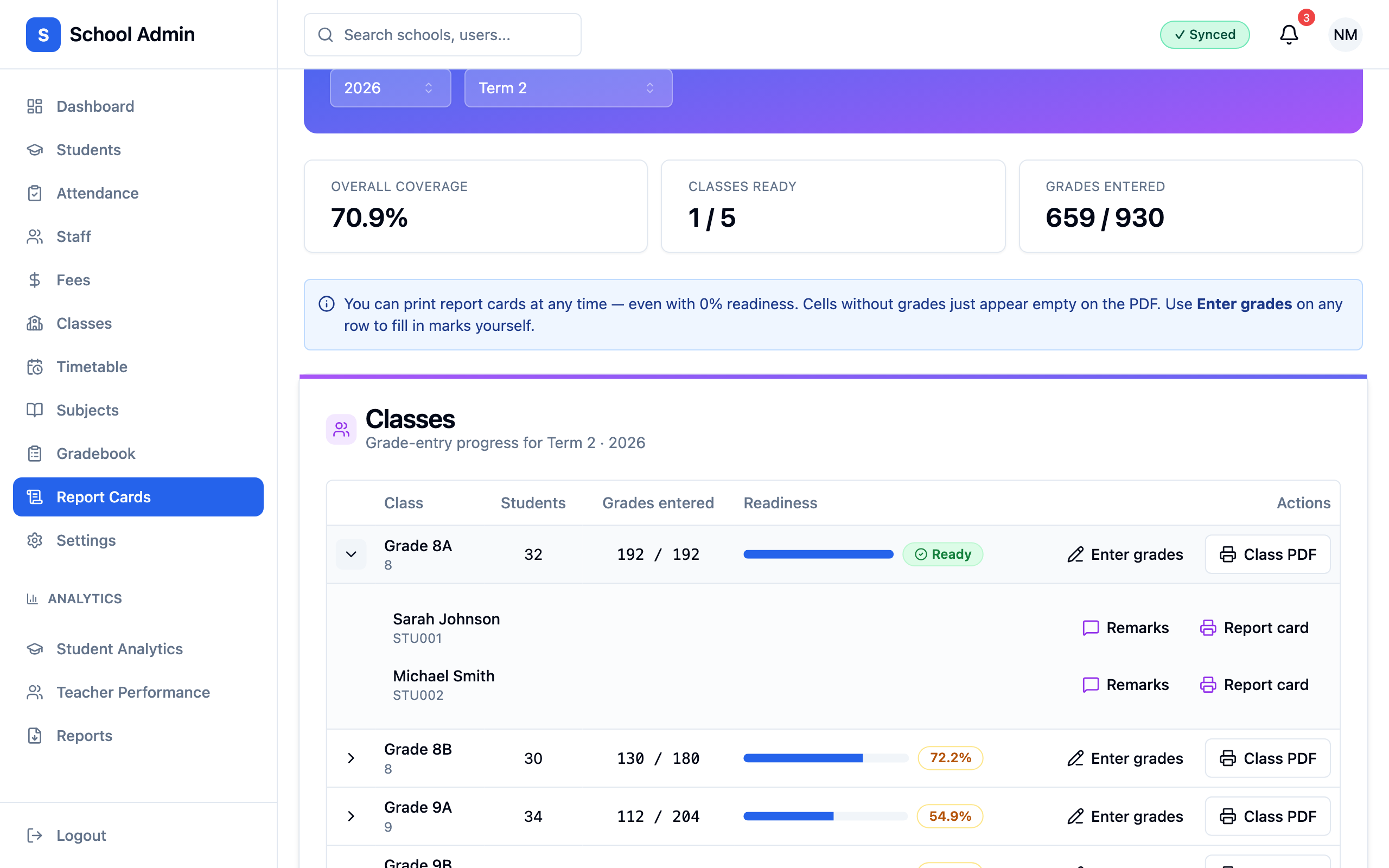Click the 130 / 180 grades value
The height and width of the screenshot is (868, 1389).
coord(658,758)
